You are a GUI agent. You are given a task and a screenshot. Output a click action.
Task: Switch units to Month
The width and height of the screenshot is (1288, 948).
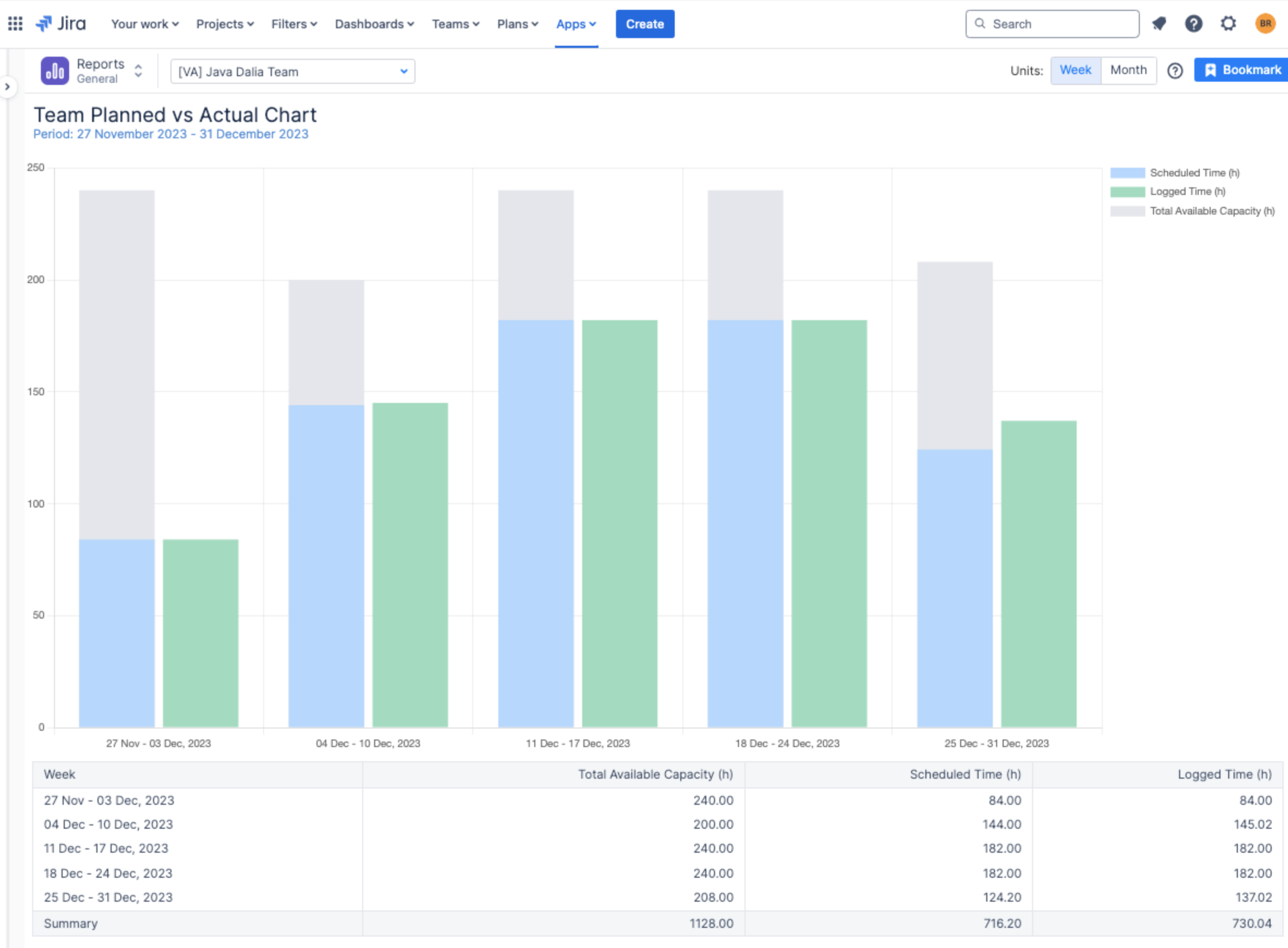(x=1128, y=70)
